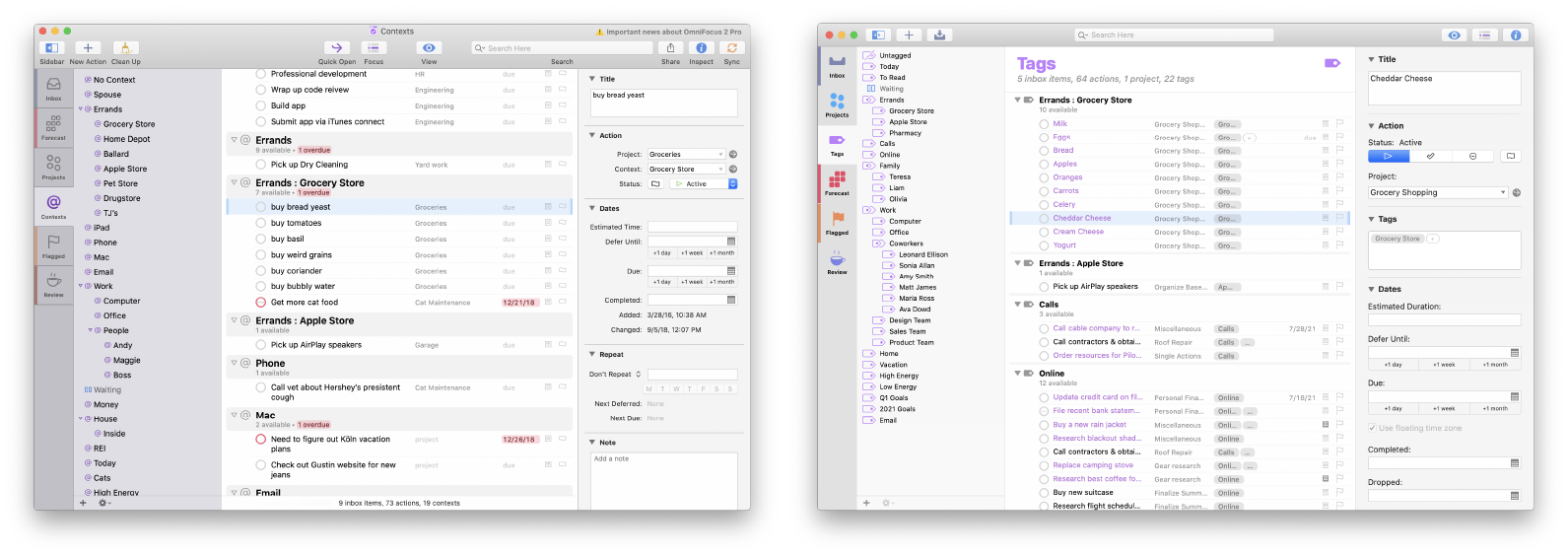Viewport: 1568px width, 556px height.
Task: Check off 'Call cable company' circle
Action: coord(1044,328)
